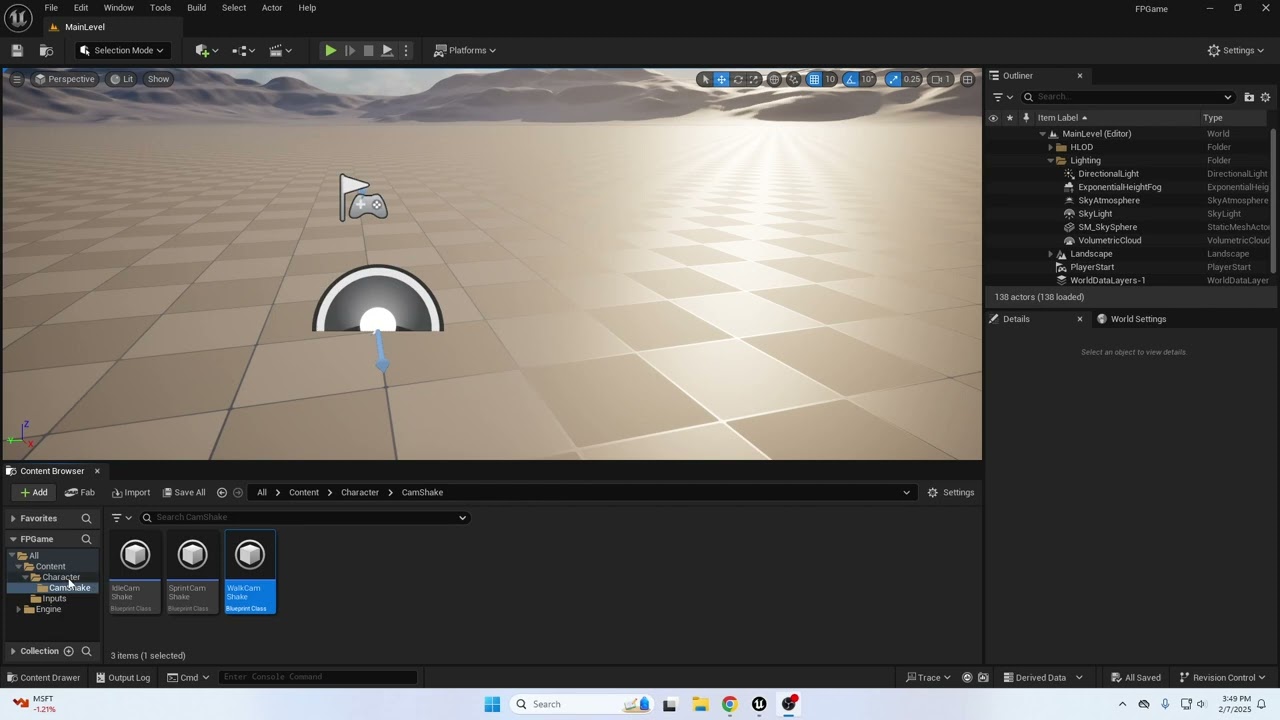Open the Build menu
This screenshot has width=1280, height=720.
coord(197,8)
